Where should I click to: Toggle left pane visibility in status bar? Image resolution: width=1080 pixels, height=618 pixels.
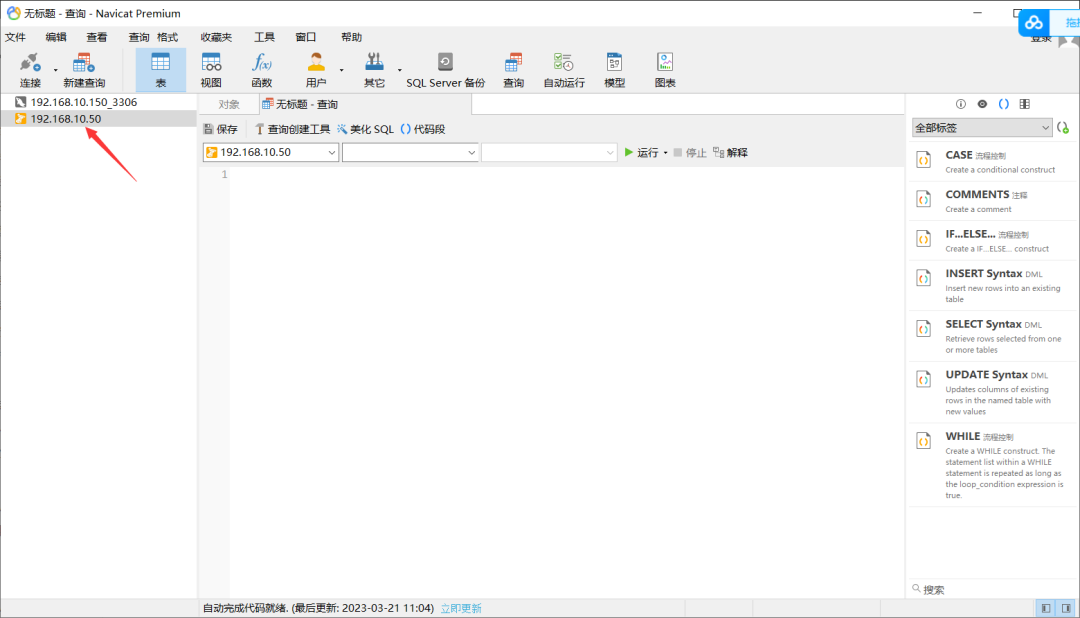(x=1046, y=608)
